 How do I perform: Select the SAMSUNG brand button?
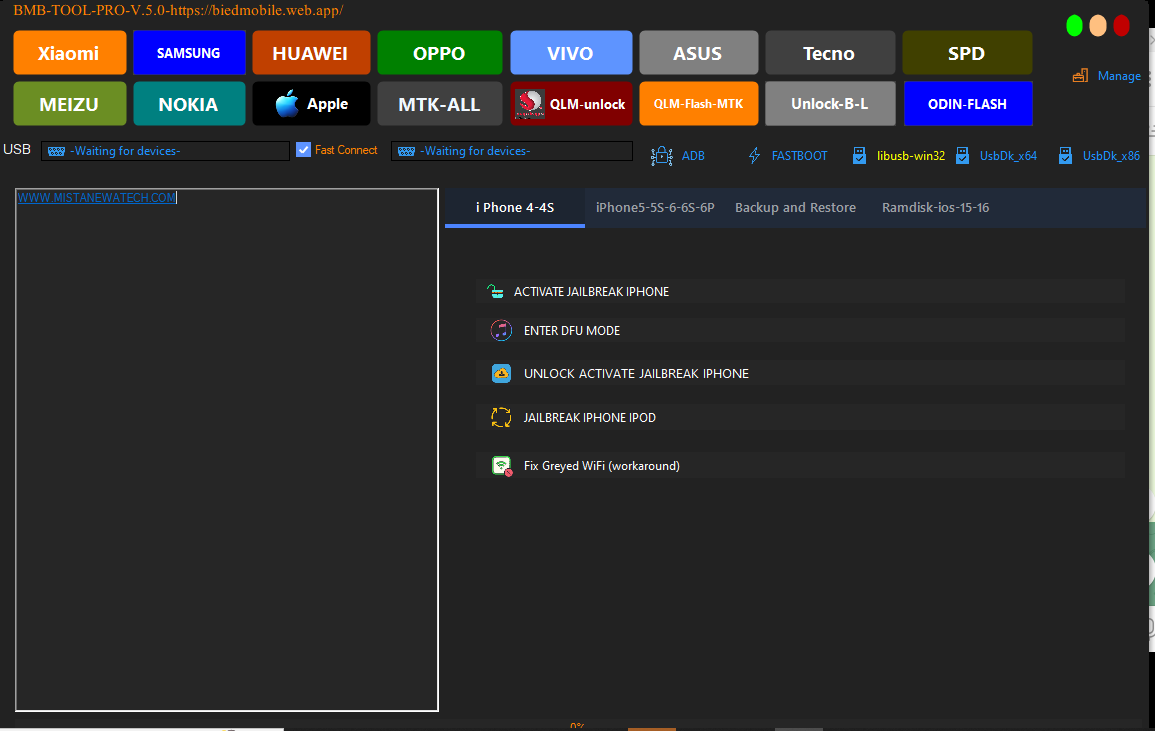189,53
